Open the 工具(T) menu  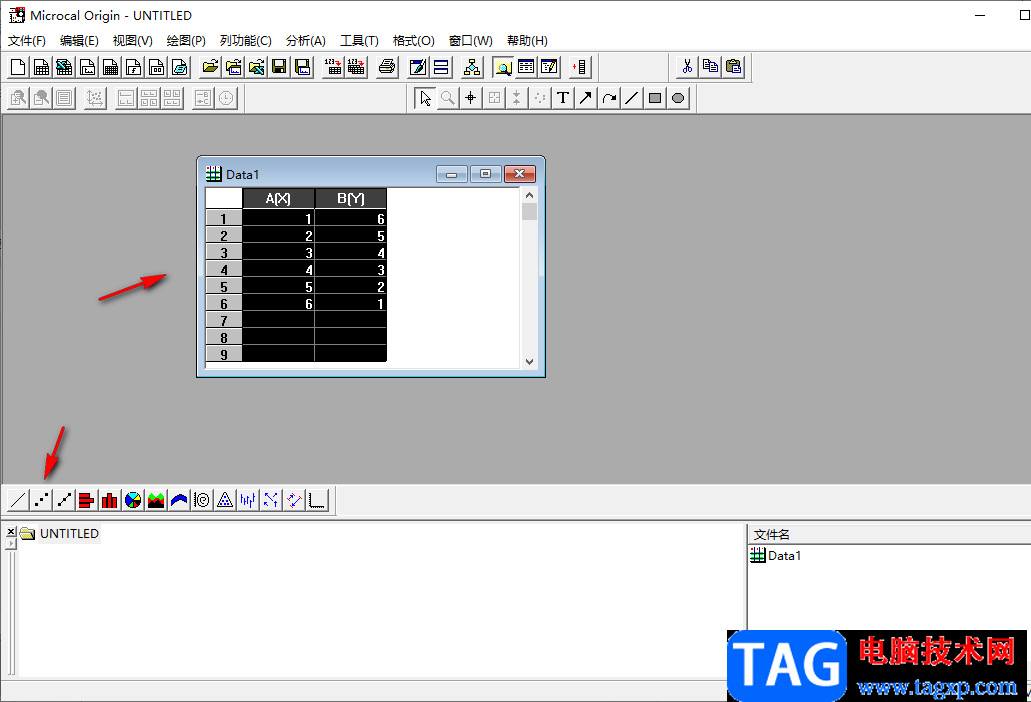[359, 41]
